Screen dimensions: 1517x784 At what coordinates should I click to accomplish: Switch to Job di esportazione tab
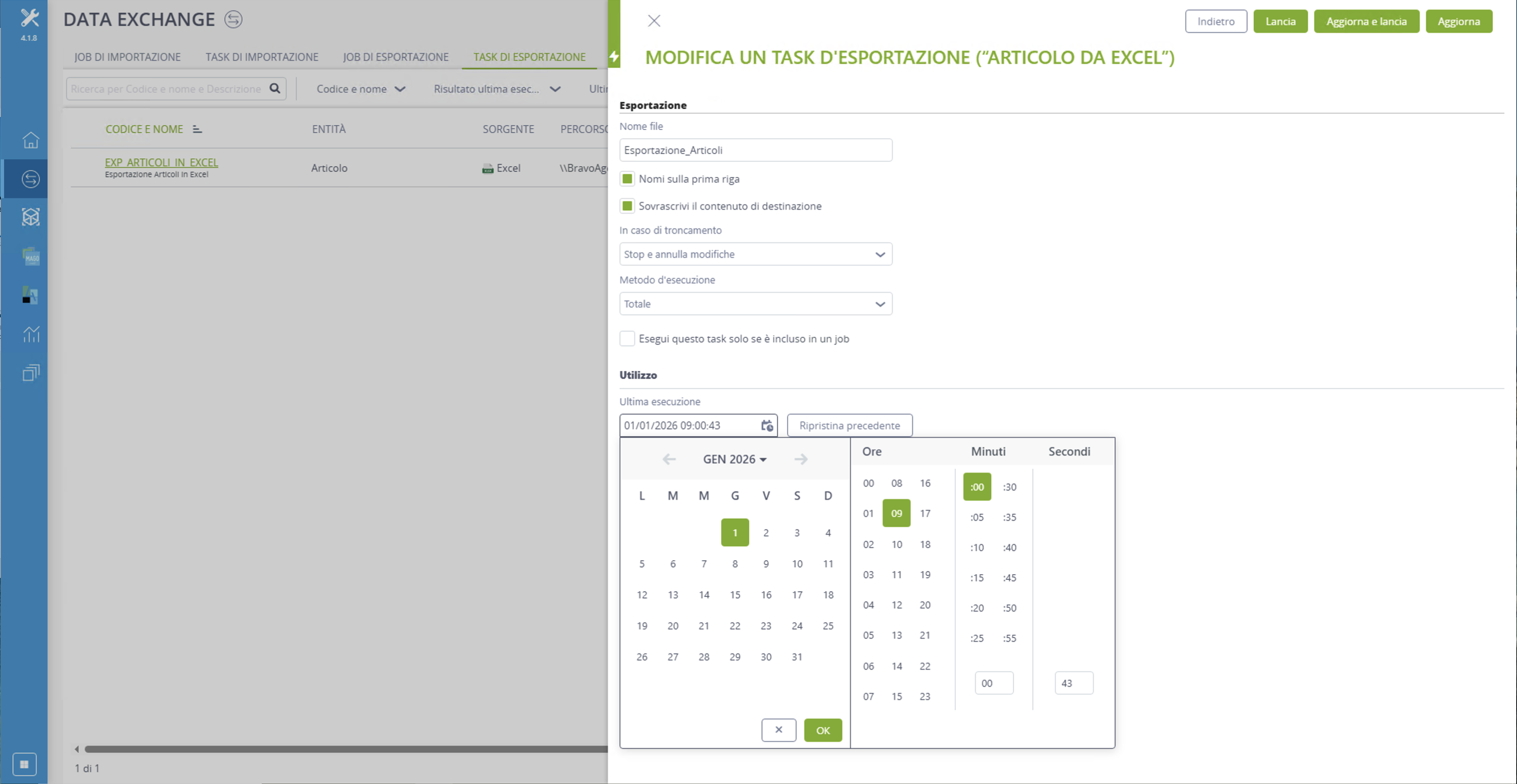(396, 57)
